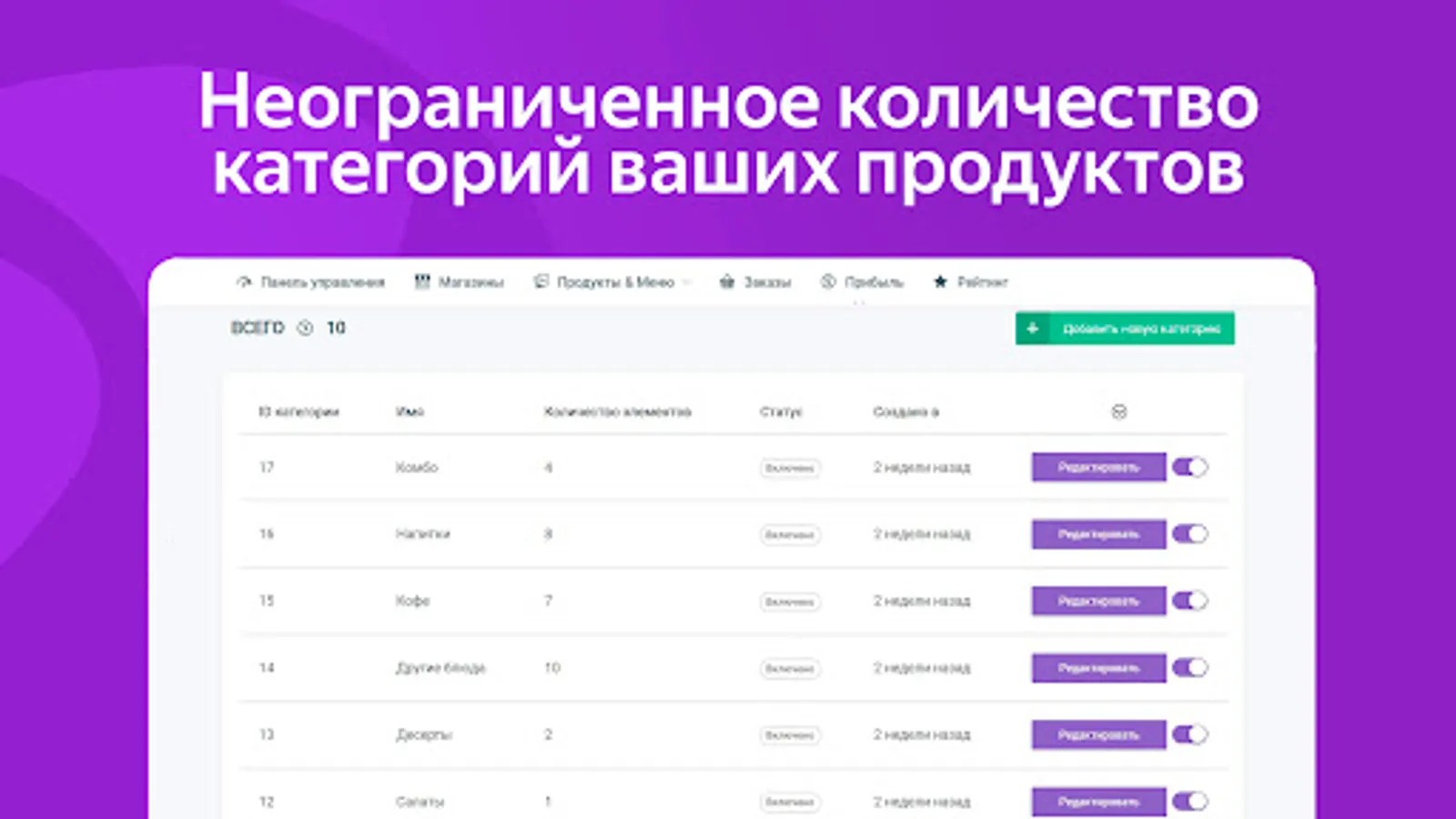Click the Имя column header
The width and height of the screenshot is (1456, 819).
coord(409,411)
